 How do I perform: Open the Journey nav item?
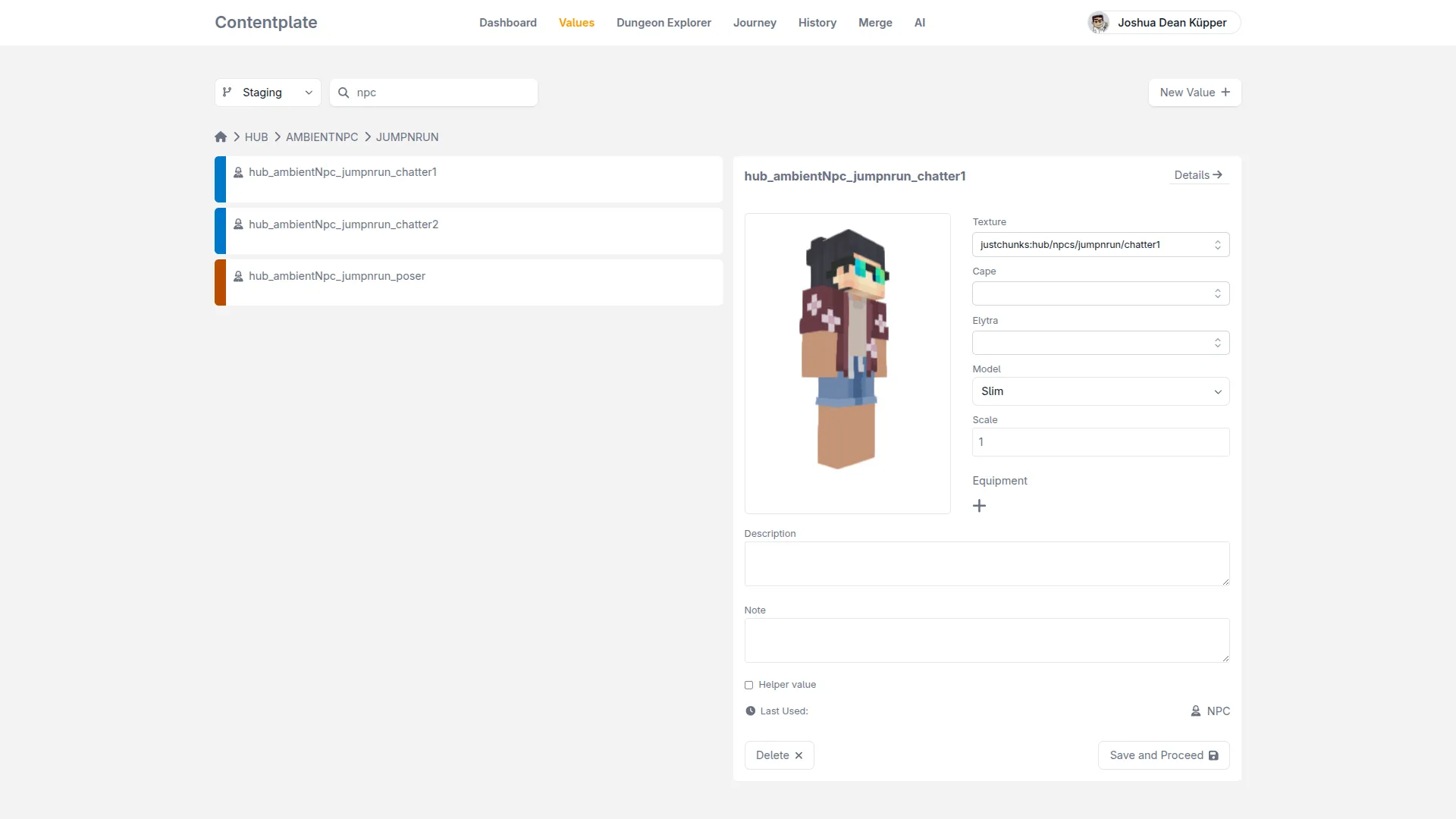pyautogui.click(x=755, y=23)
